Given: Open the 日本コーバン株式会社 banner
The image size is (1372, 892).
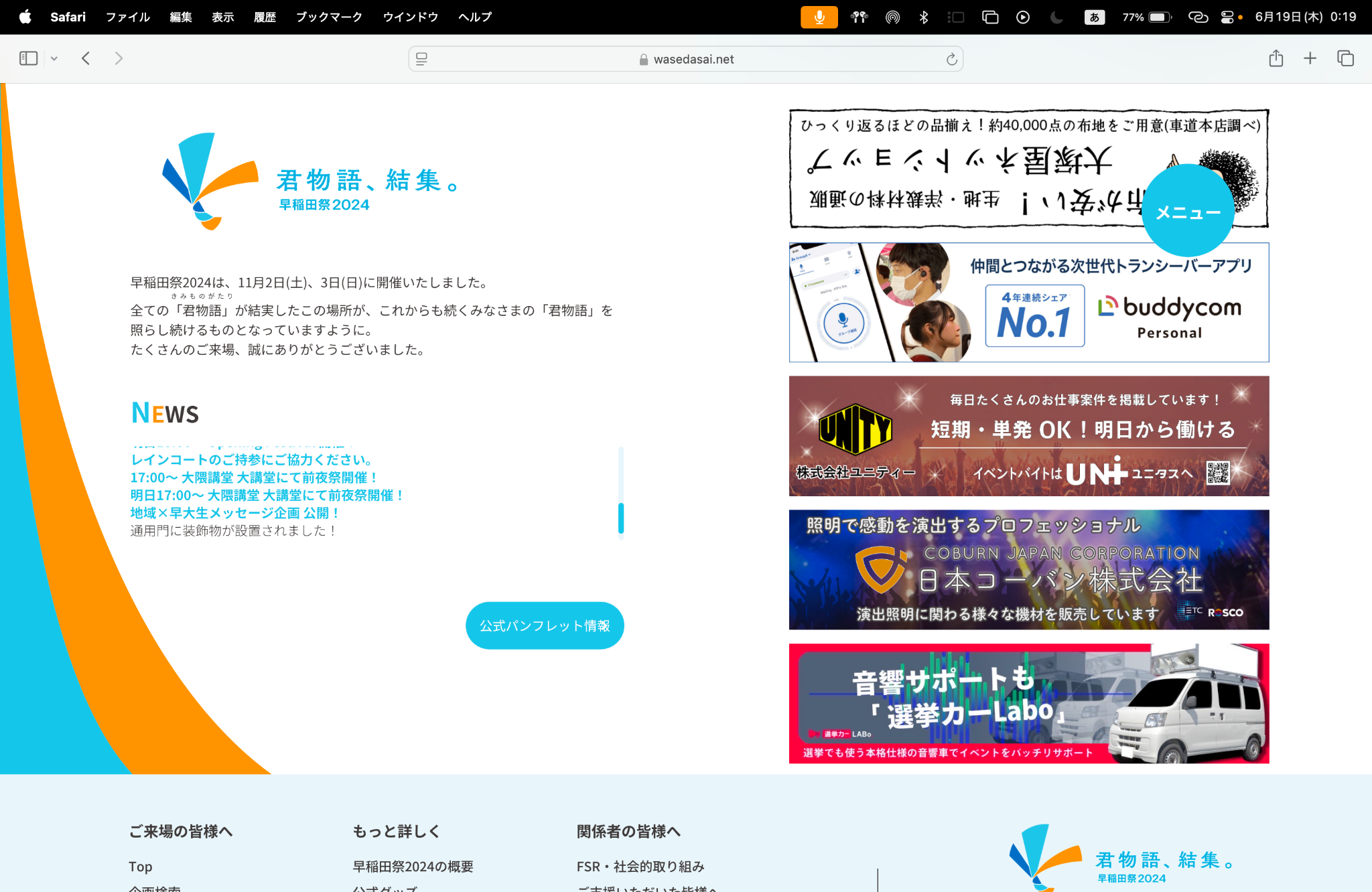Looking at the screenshot, I should coord(1029,570).
